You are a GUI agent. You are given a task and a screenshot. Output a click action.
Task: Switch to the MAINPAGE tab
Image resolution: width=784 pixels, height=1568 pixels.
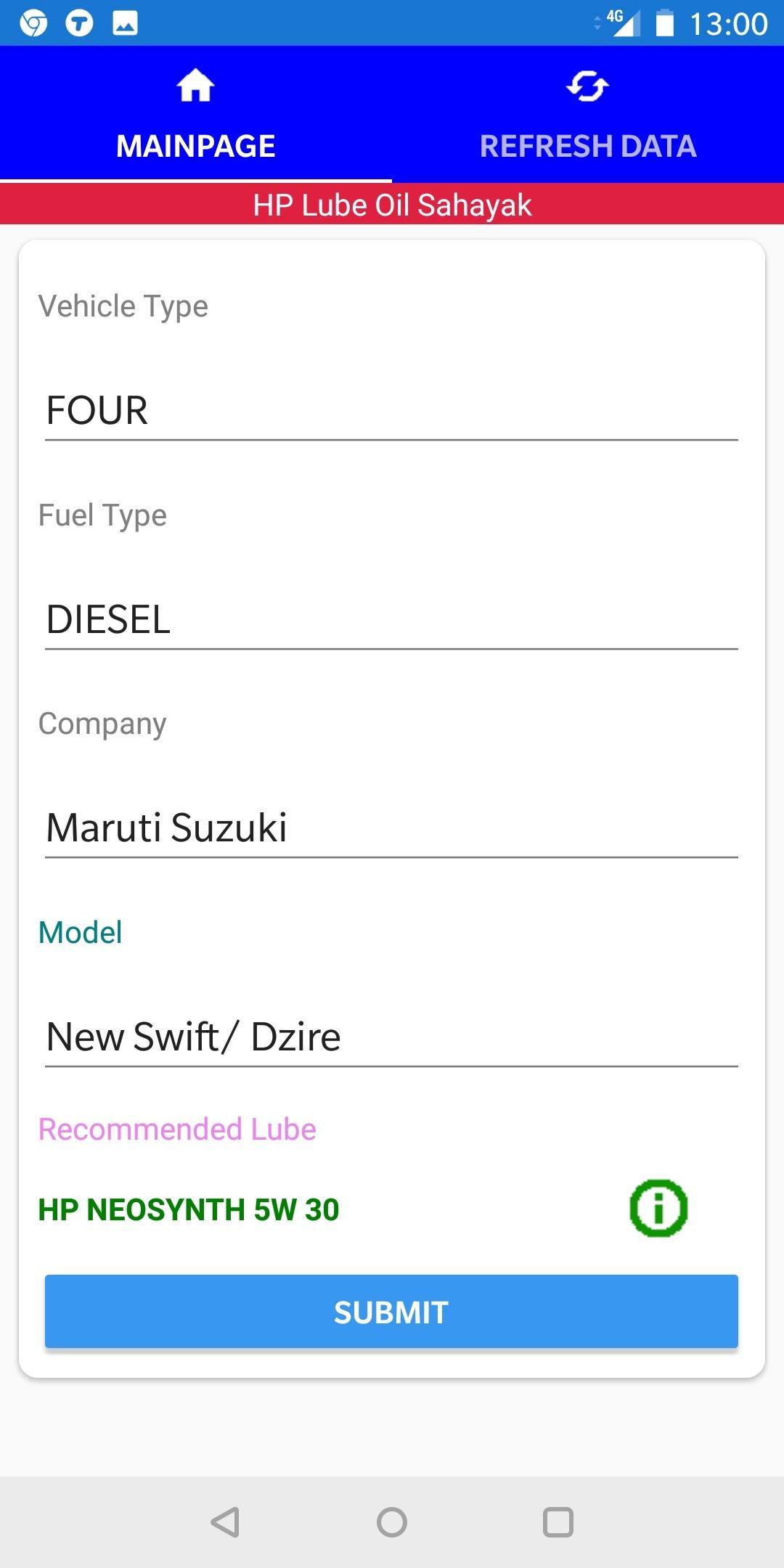pos(196,114)
